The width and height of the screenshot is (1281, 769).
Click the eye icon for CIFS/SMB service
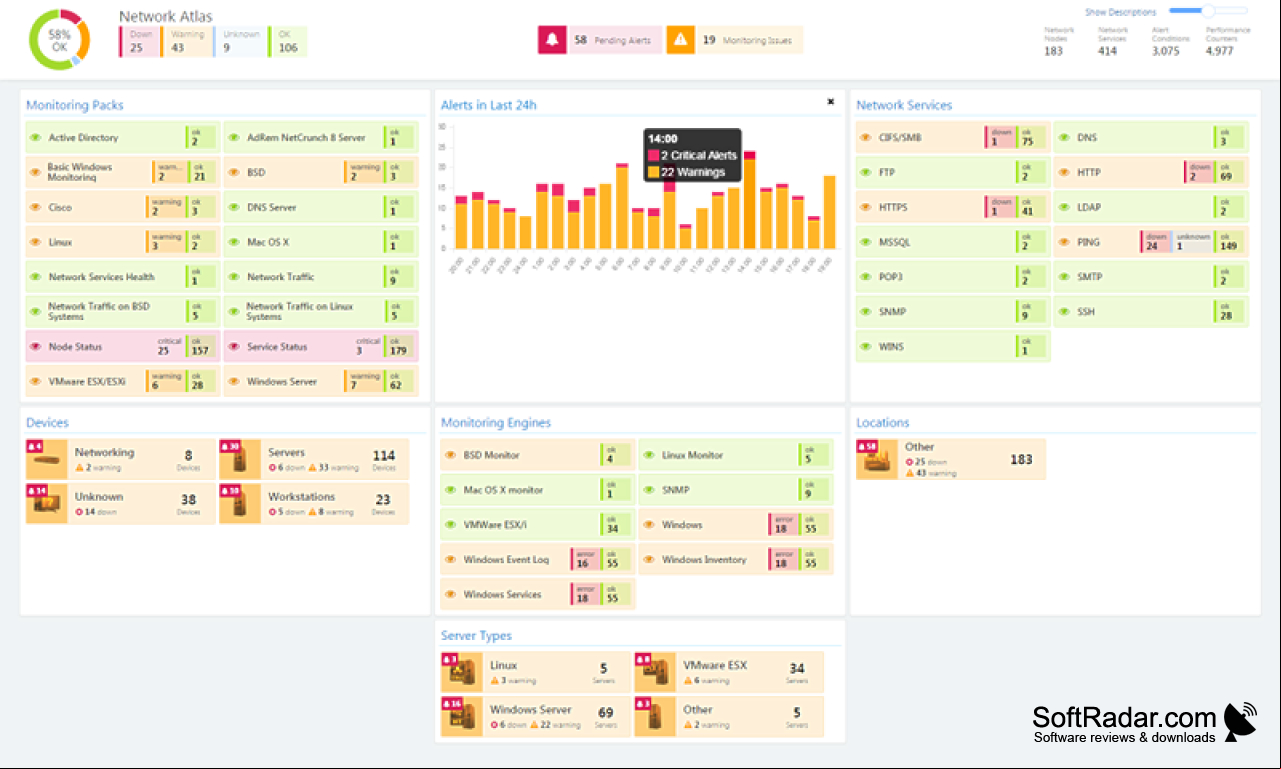(x=865, y=138)
